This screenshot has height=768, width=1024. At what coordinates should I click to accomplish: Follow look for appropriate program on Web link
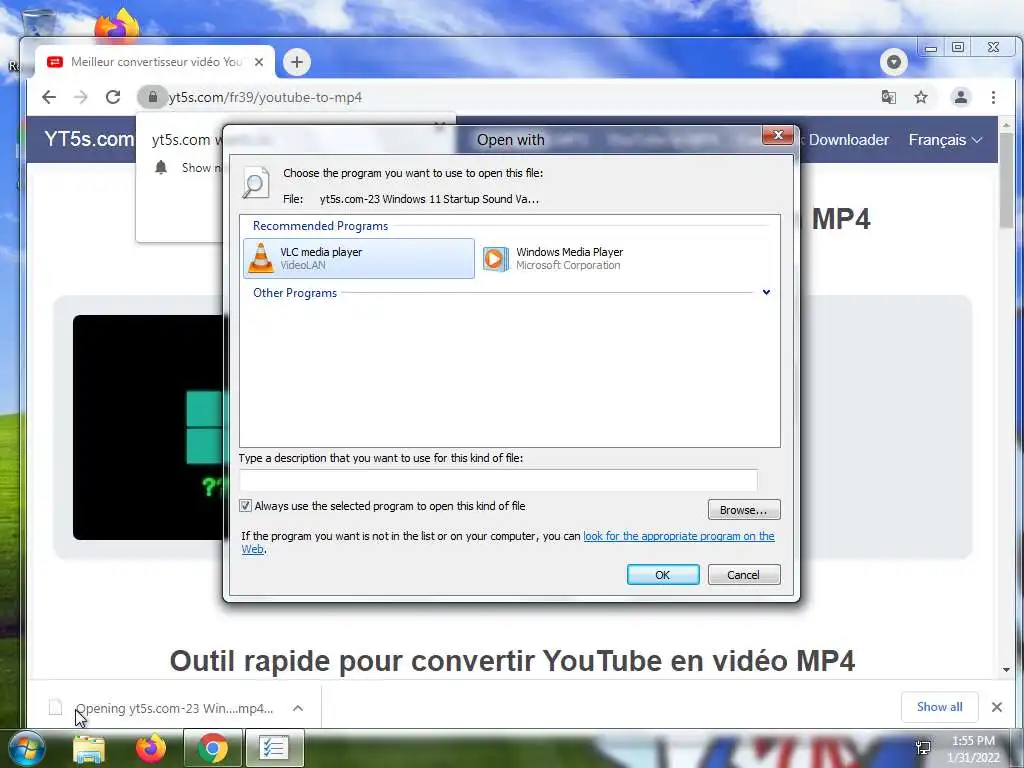[x=679, y=536]
